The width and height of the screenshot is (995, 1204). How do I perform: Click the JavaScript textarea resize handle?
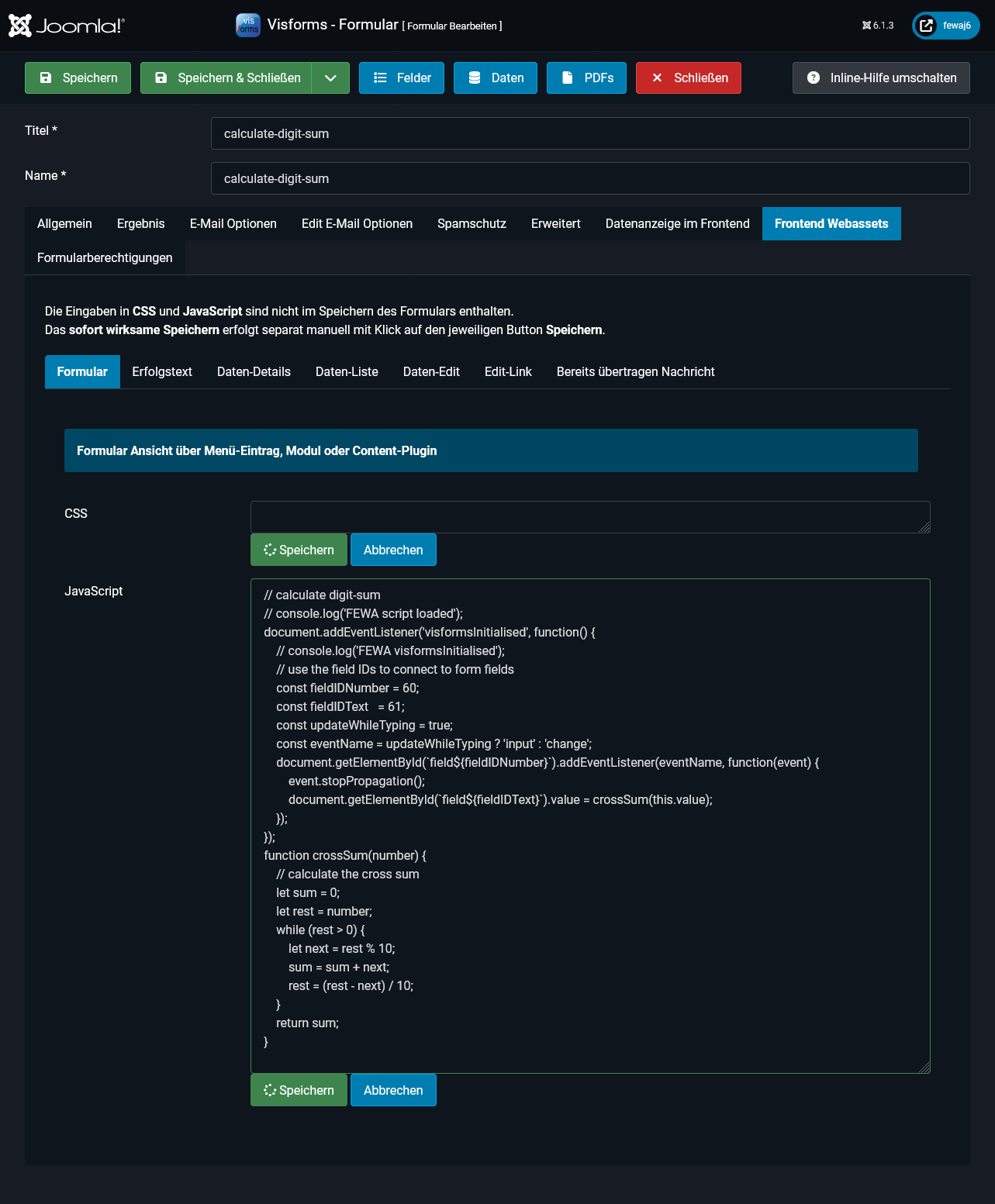(x=924, y=1068)
